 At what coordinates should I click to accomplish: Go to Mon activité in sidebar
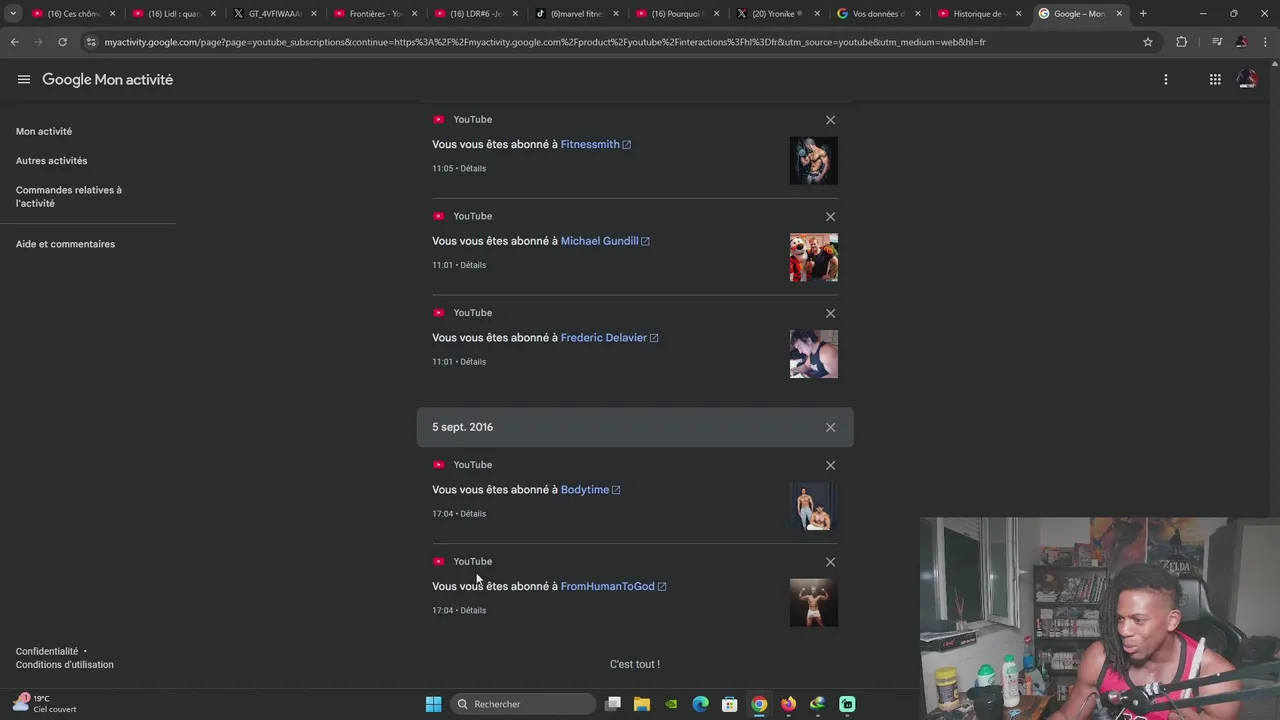click(x=44, y=131)
